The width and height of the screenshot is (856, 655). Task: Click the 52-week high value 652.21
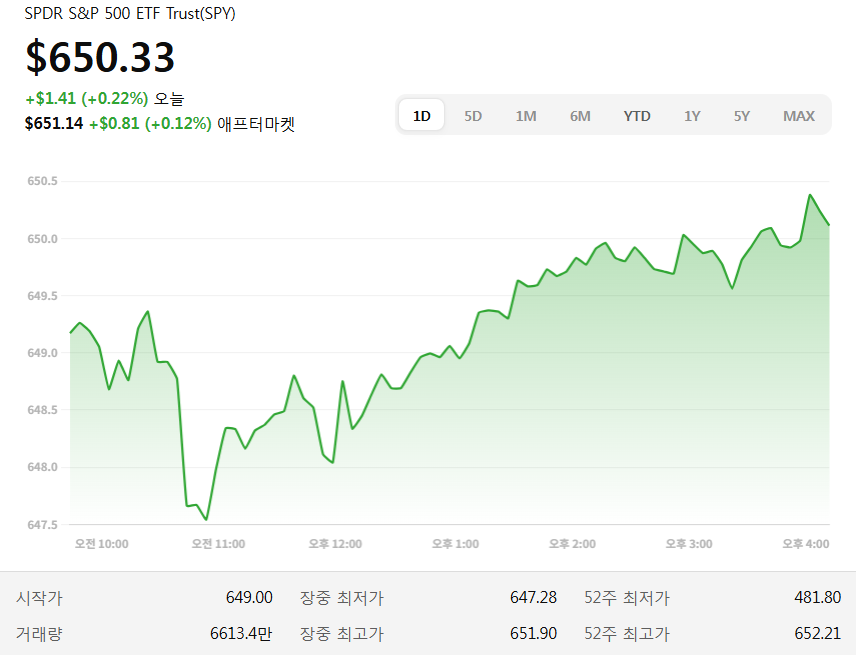coord(818,633)
